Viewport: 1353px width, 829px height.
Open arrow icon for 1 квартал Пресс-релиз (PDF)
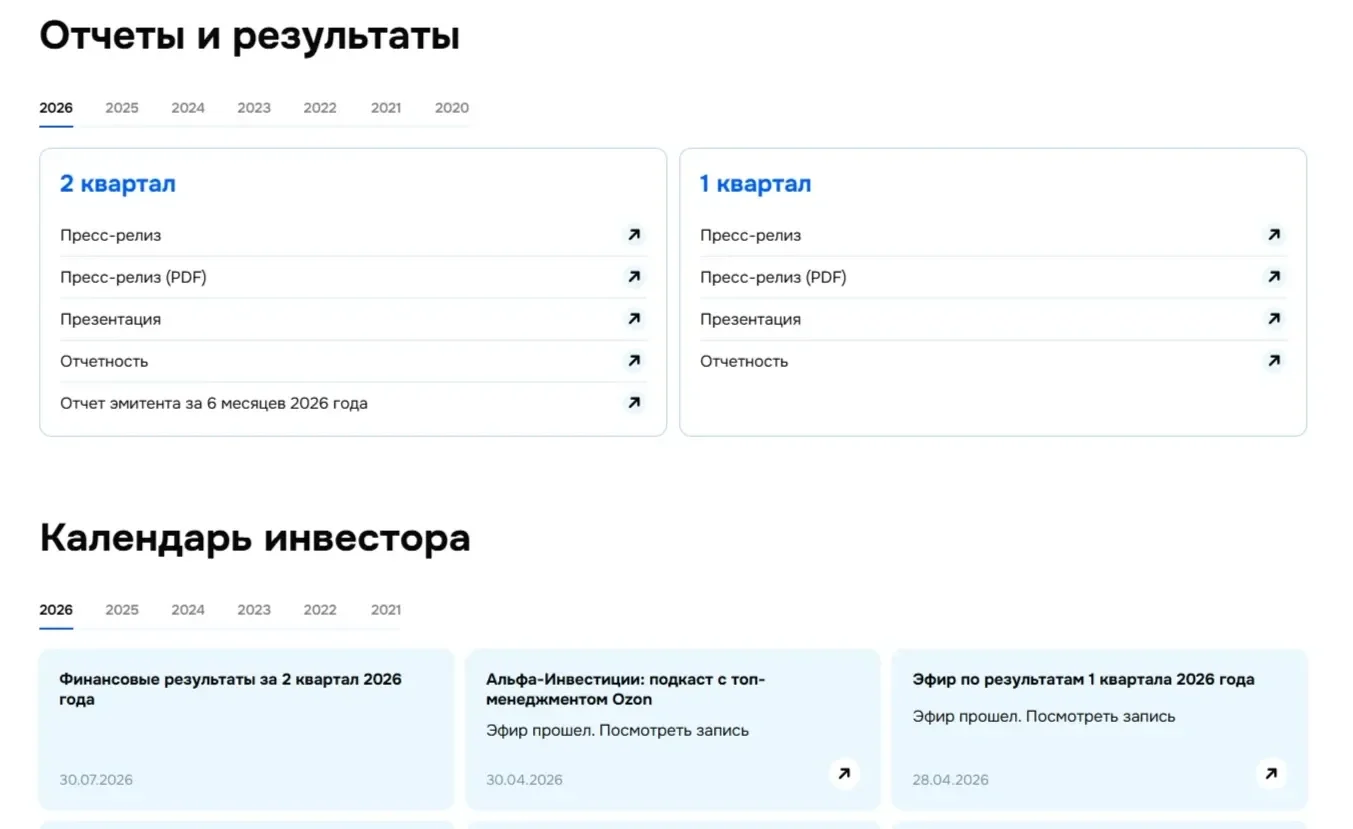point(1273,277)
